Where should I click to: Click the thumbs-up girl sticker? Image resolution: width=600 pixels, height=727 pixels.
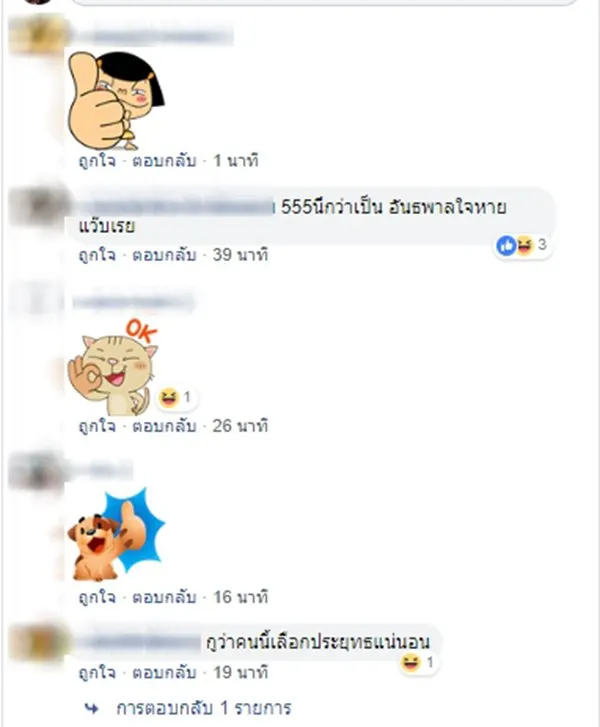[x=116, y=100]
